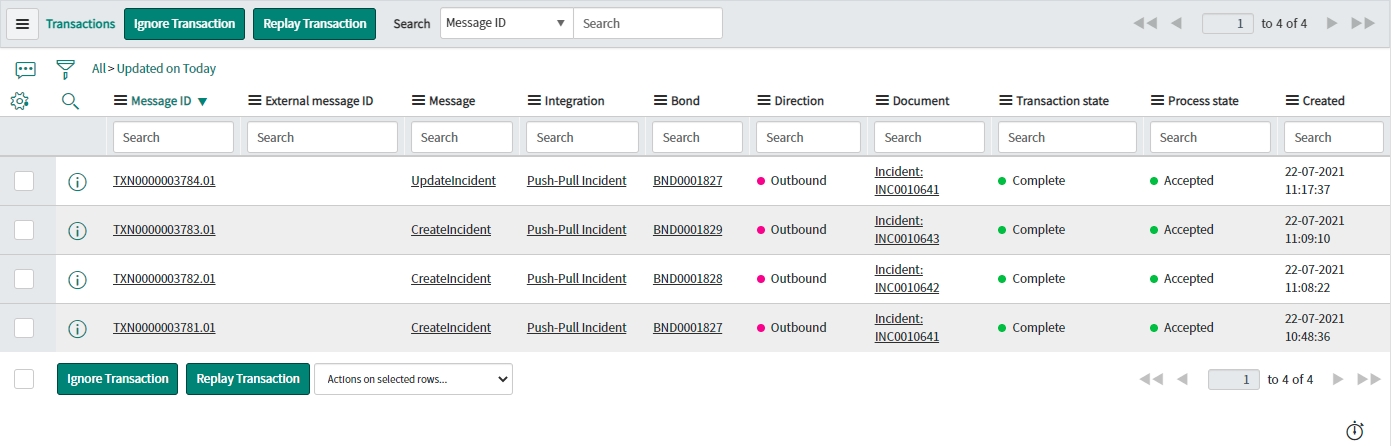Open bond BND0001828 link
Image resolution: width=1391 pixels, height=446 pixels.
coord(687,279)
